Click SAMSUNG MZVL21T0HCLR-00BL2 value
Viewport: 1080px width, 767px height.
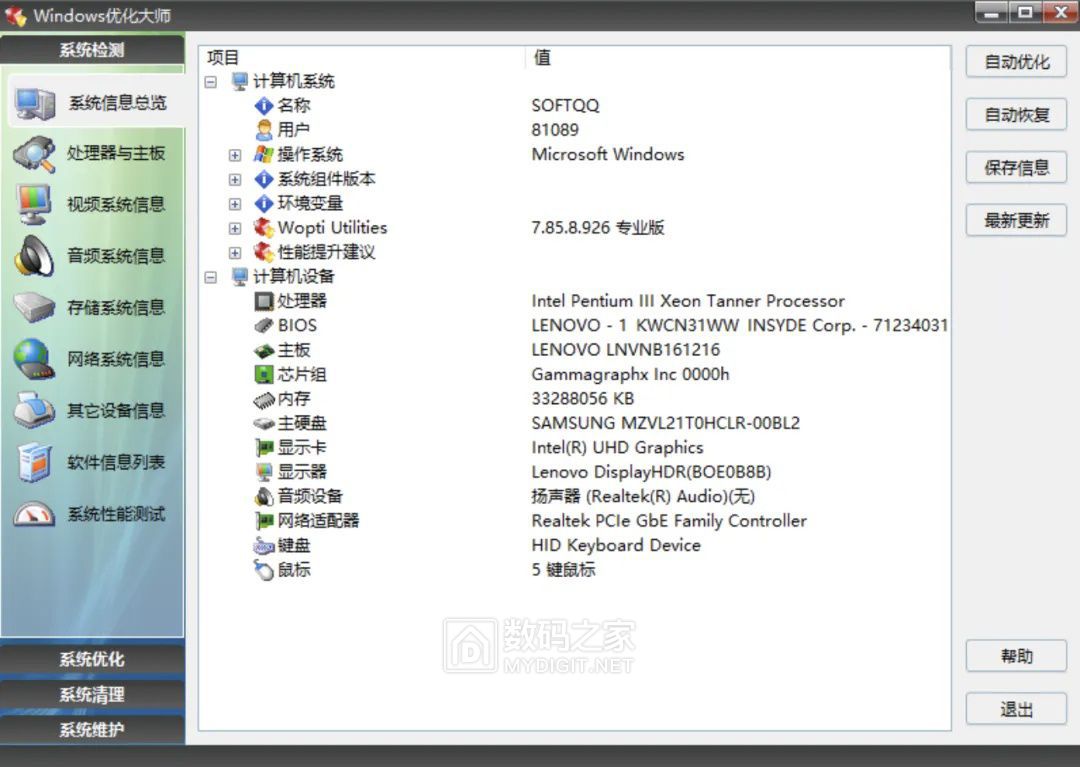(x=665, y=423)
